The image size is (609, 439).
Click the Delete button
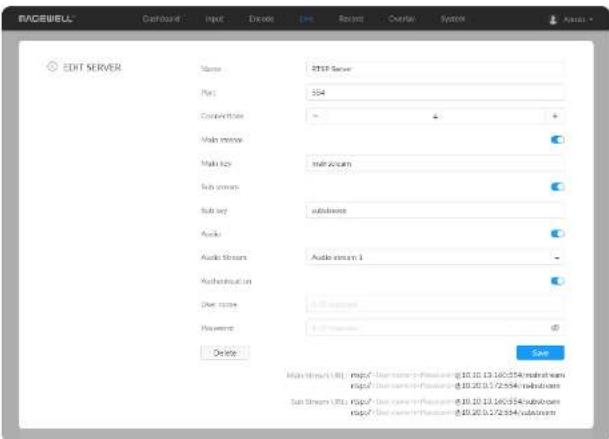point(225,353)
